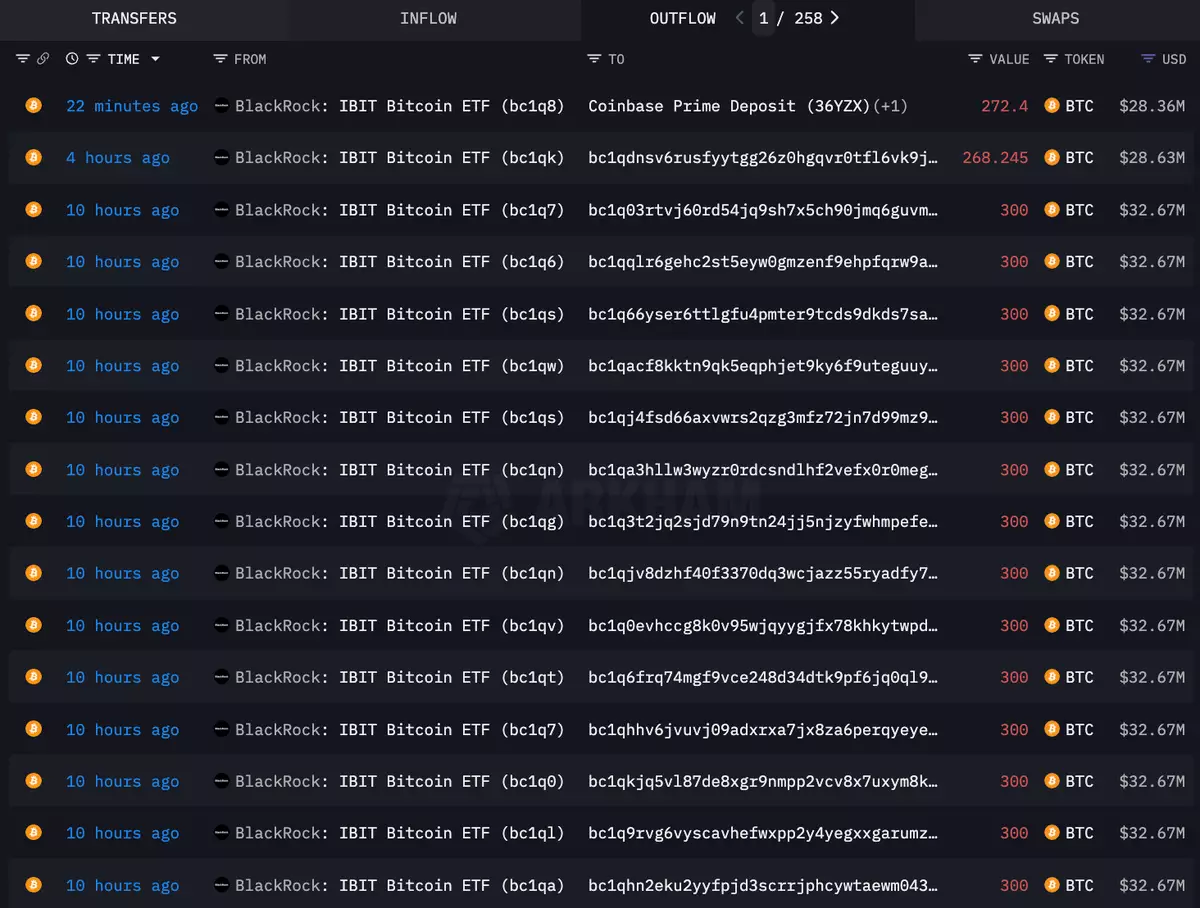Select the SWAPS tab
This screenshot has width=1200, height=908.
click(x=1055, y=19)
